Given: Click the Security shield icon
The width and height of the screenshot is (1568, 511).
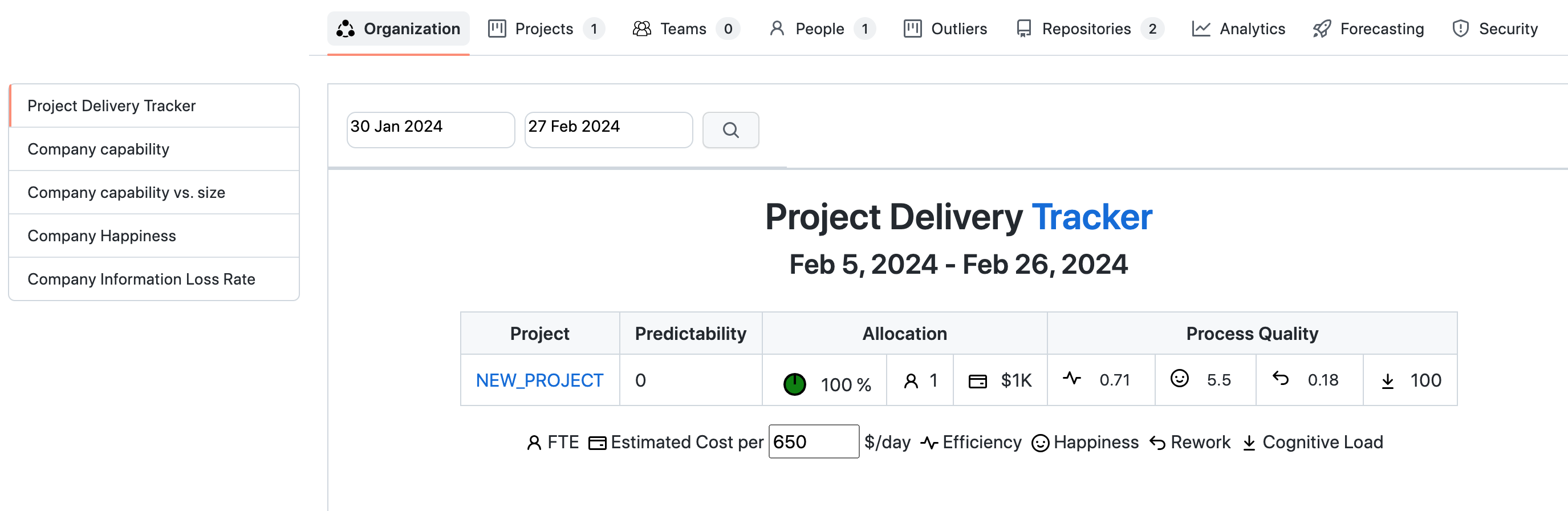Looking at the screenshot, I should (x=1460, y=29).
